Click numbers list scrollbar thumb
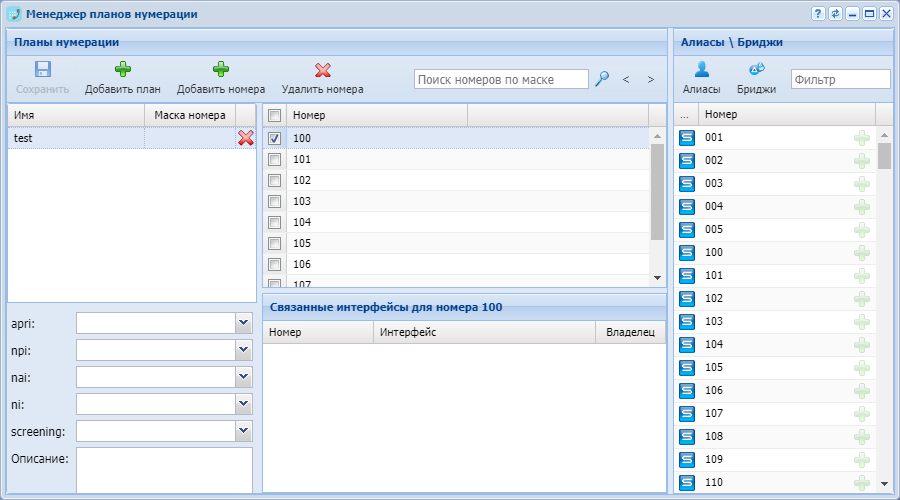The width and height of the screenshot is (900, 500). (x=658, y=192)
